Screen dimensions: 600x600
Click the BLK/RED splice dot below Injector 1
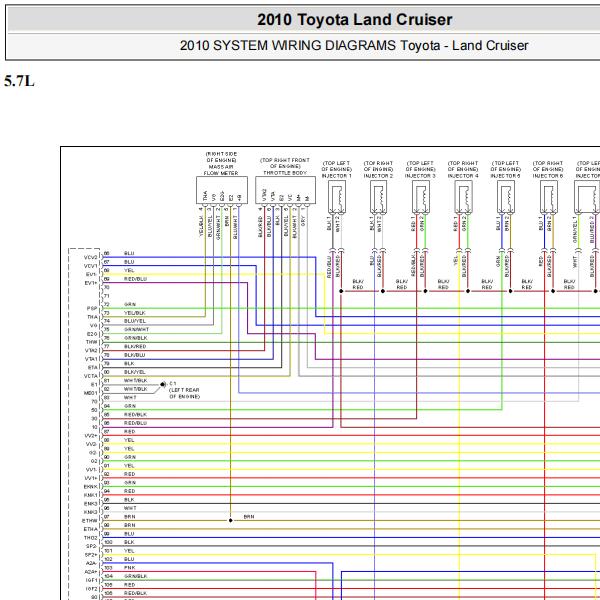pyautogui.click(x=341, y=291)
